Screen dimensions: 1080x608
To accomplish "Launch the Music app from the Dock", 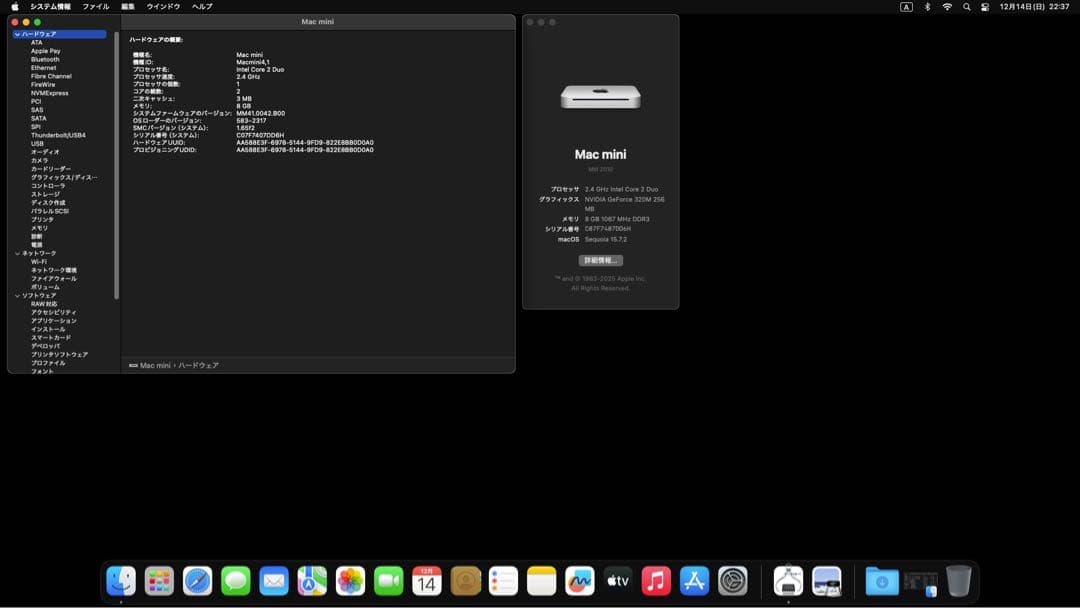I will point(654,580).
